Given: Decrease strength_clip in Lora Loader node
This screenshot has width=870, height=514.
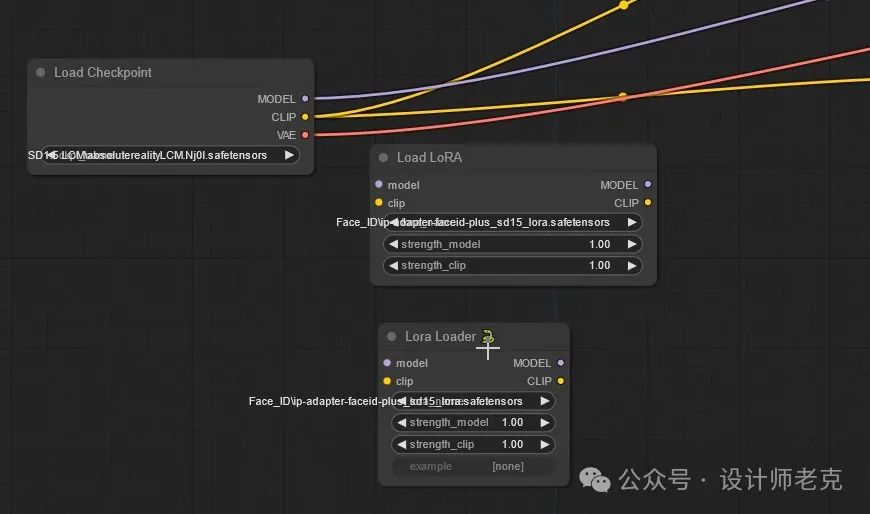Looking at the screenshot, I should pyautogui.click(x=402, y=445).
